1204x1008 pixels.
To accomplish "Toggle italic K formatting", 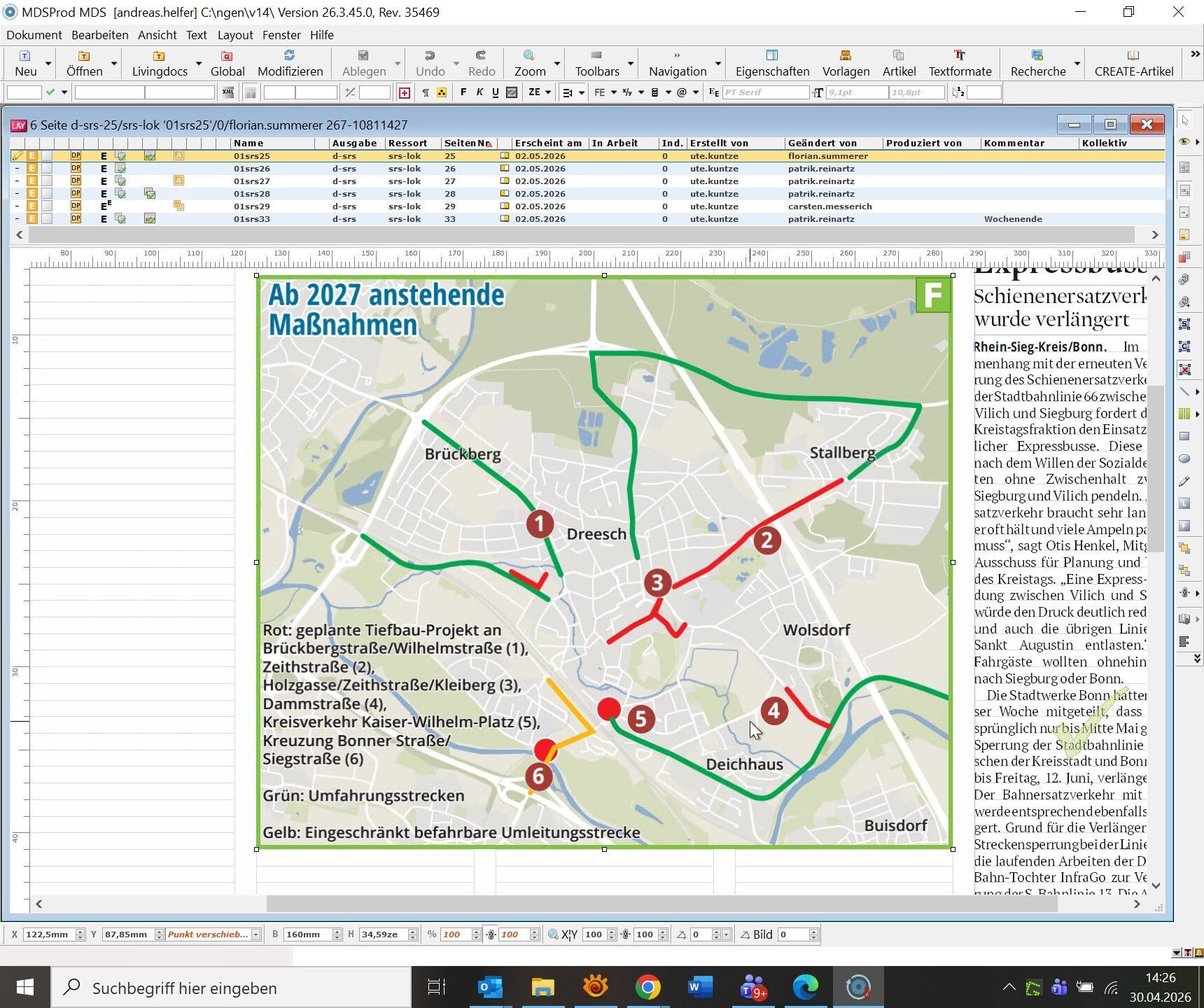I will click(479, 92).
